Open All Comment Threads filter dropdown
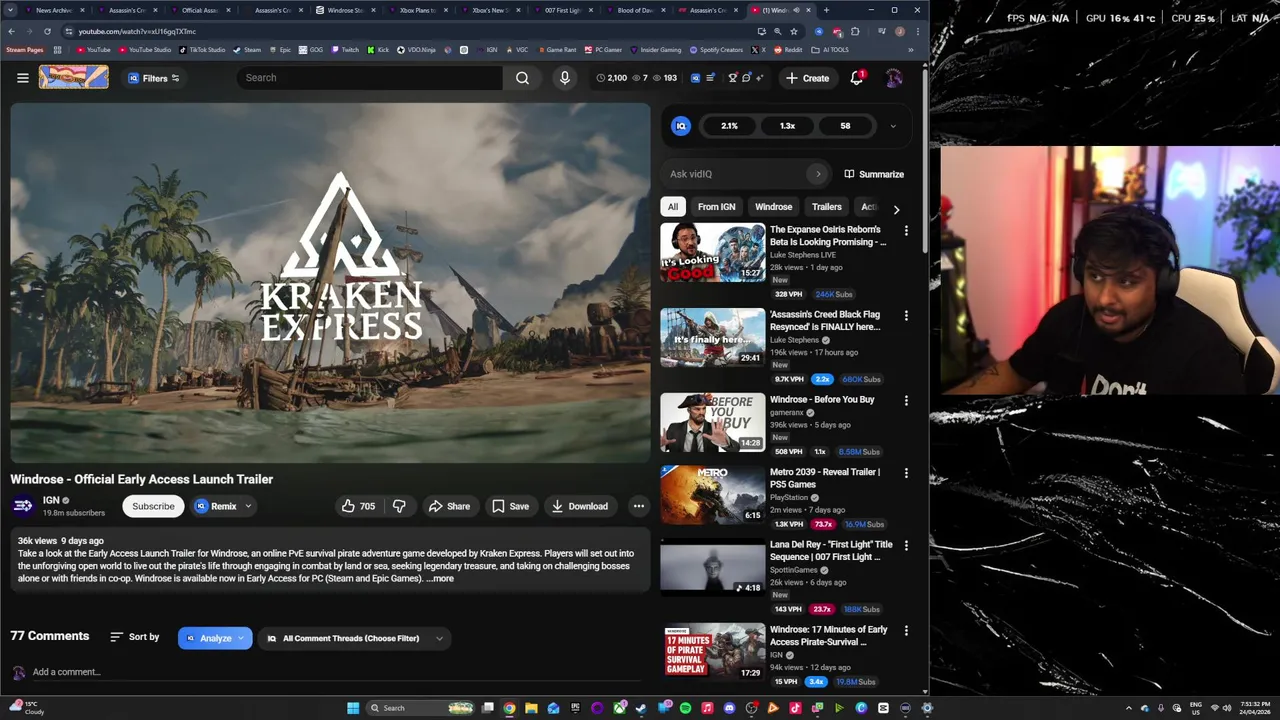The image size is (1280, 720). (354, 638)
